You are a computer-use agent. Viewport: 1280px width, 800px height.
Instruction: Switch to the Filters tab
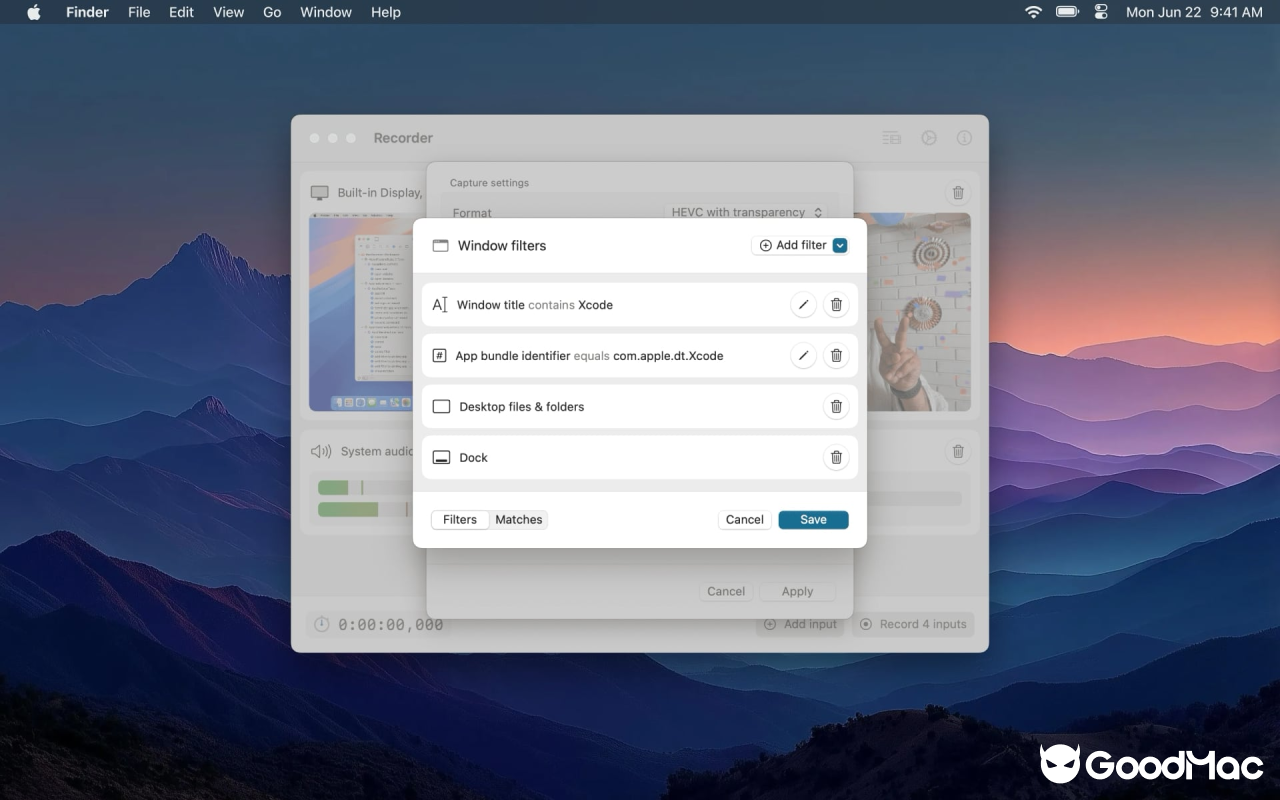click(460, 520)
